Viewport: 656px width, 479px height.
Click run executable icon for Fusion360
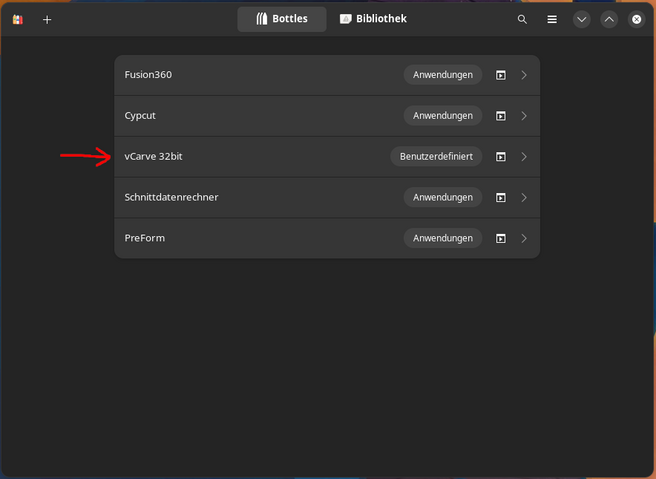point(501,75)
